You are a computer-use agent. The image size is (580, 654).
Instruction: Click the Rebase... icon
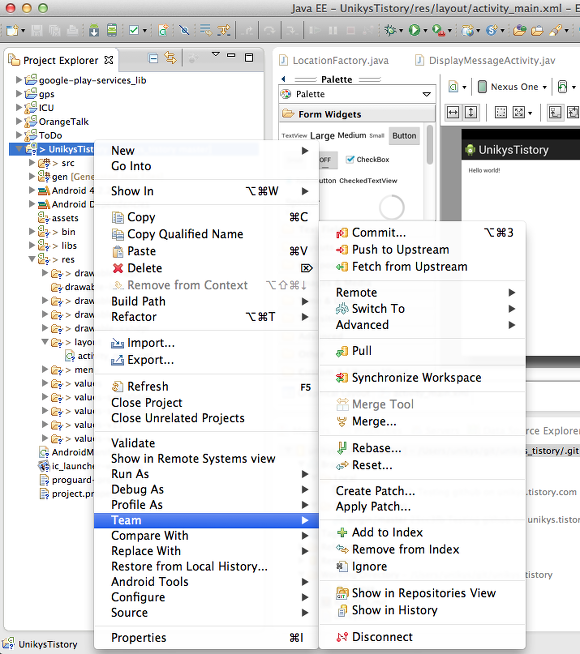point(342,448)
